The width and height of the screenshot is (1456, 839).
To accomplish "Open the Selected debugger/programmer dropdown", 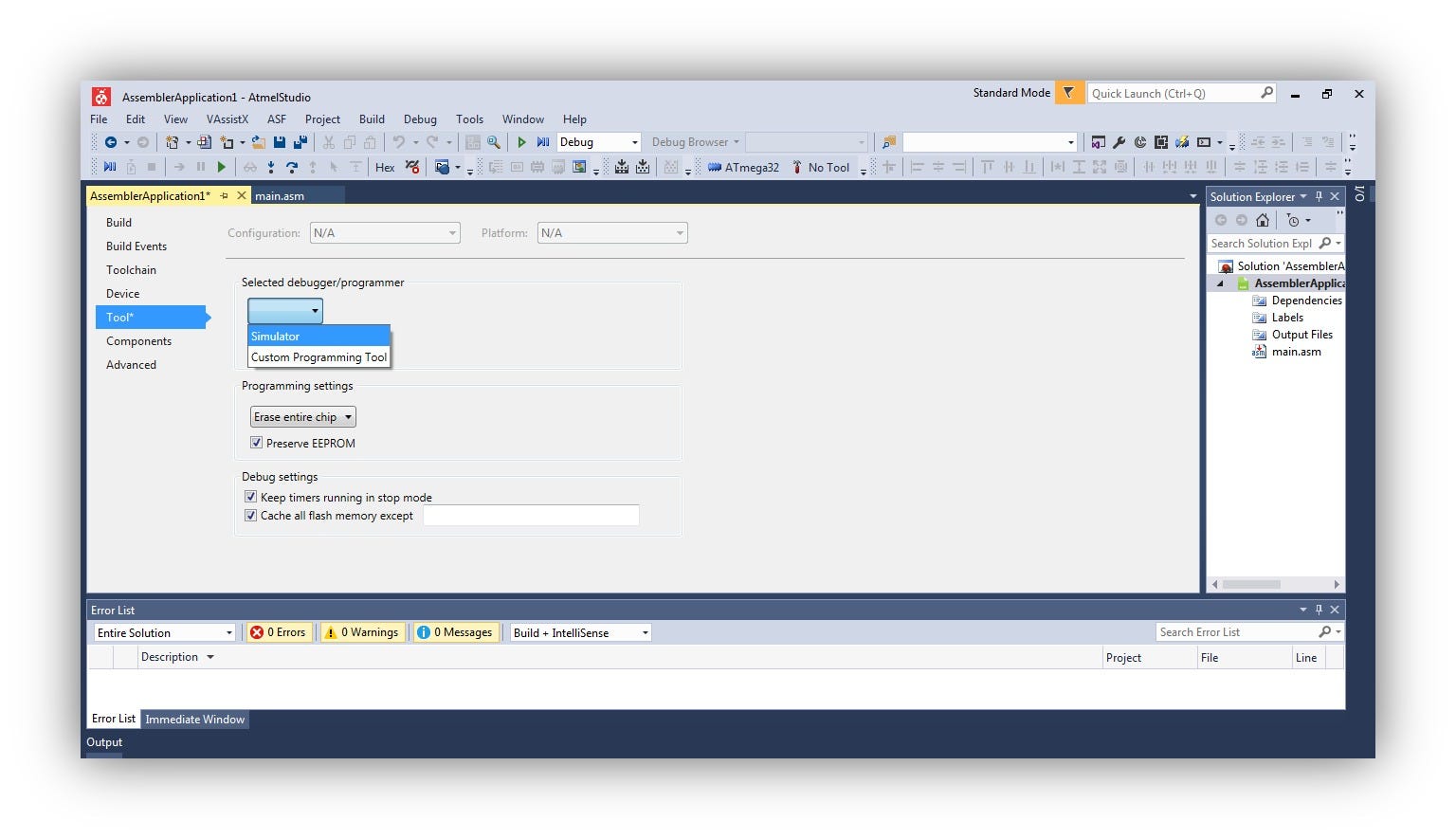I will 285,311.
